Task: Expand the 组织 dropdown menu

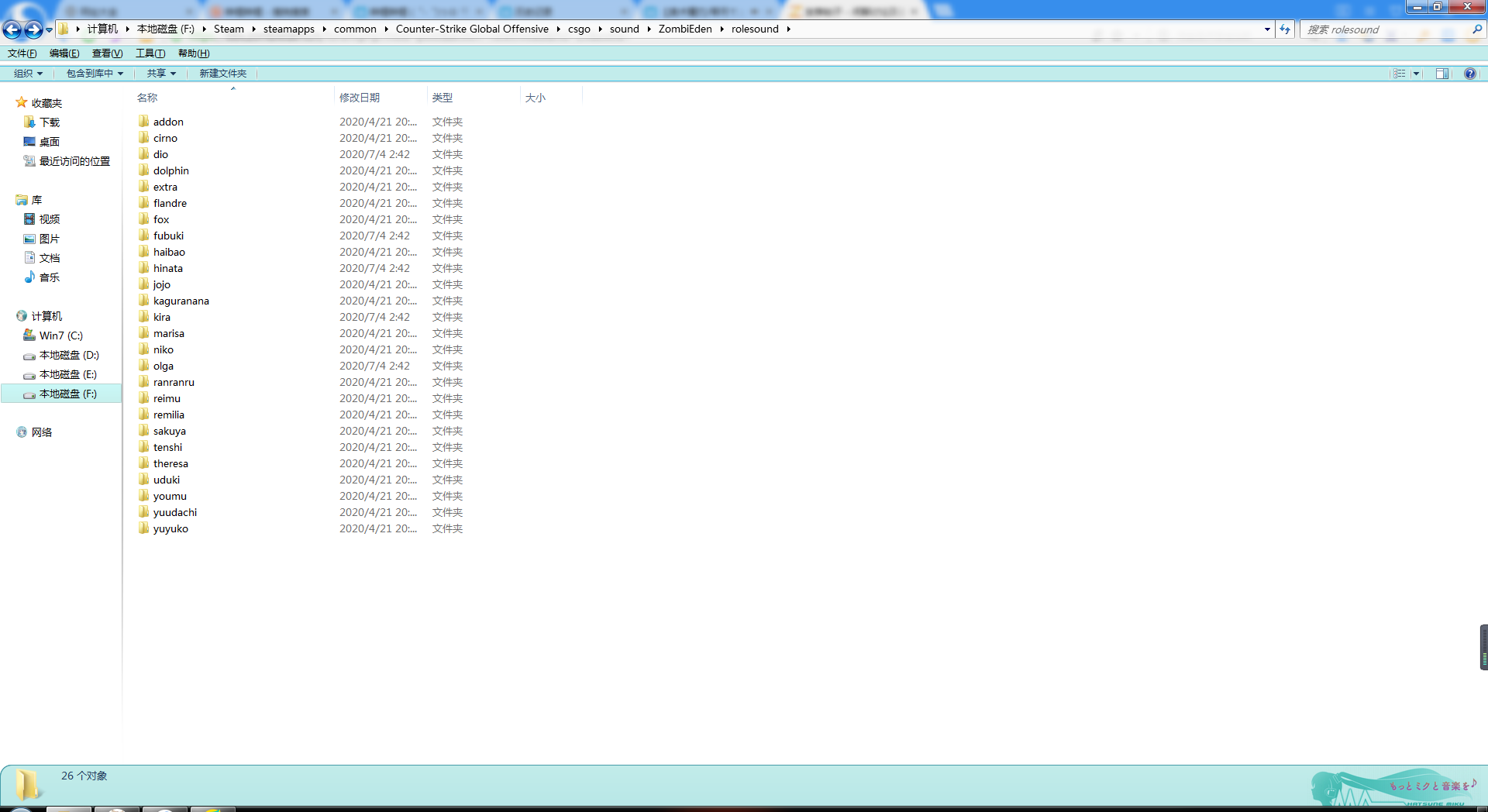Action: coord(28,74)
